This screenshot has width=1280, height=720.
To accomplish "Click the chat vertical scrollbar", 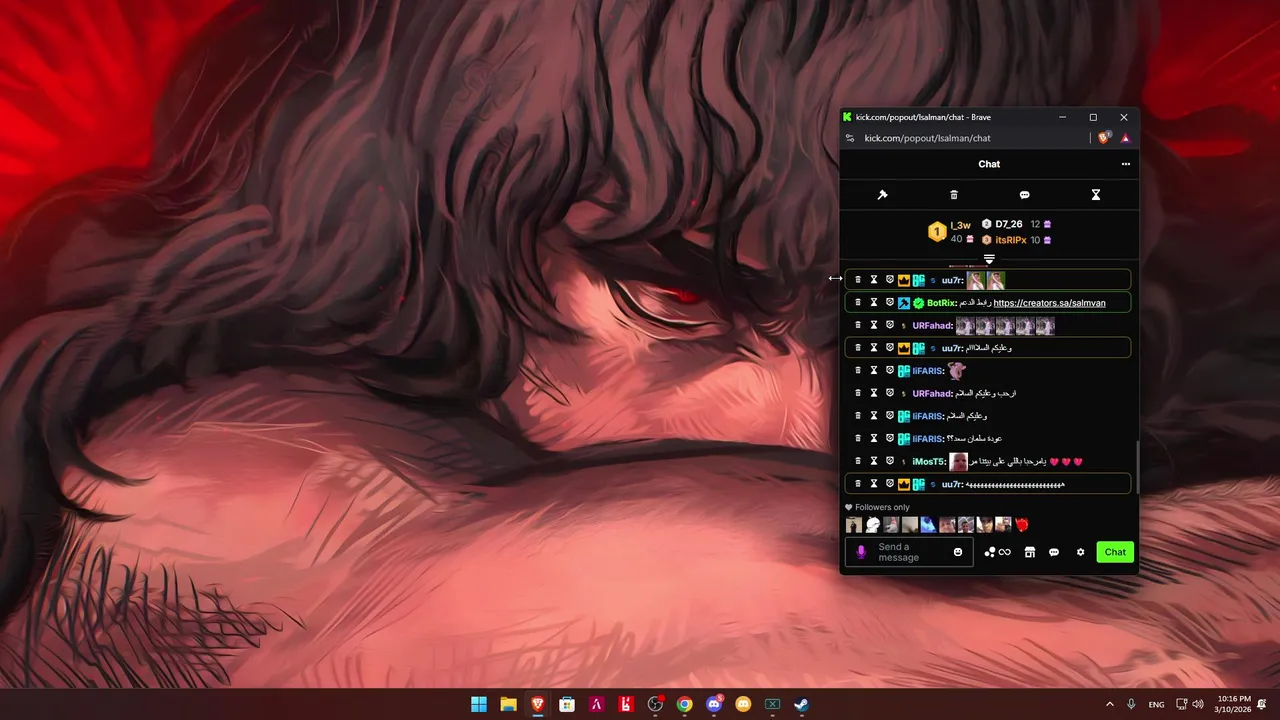I will tap(1137, 468).
